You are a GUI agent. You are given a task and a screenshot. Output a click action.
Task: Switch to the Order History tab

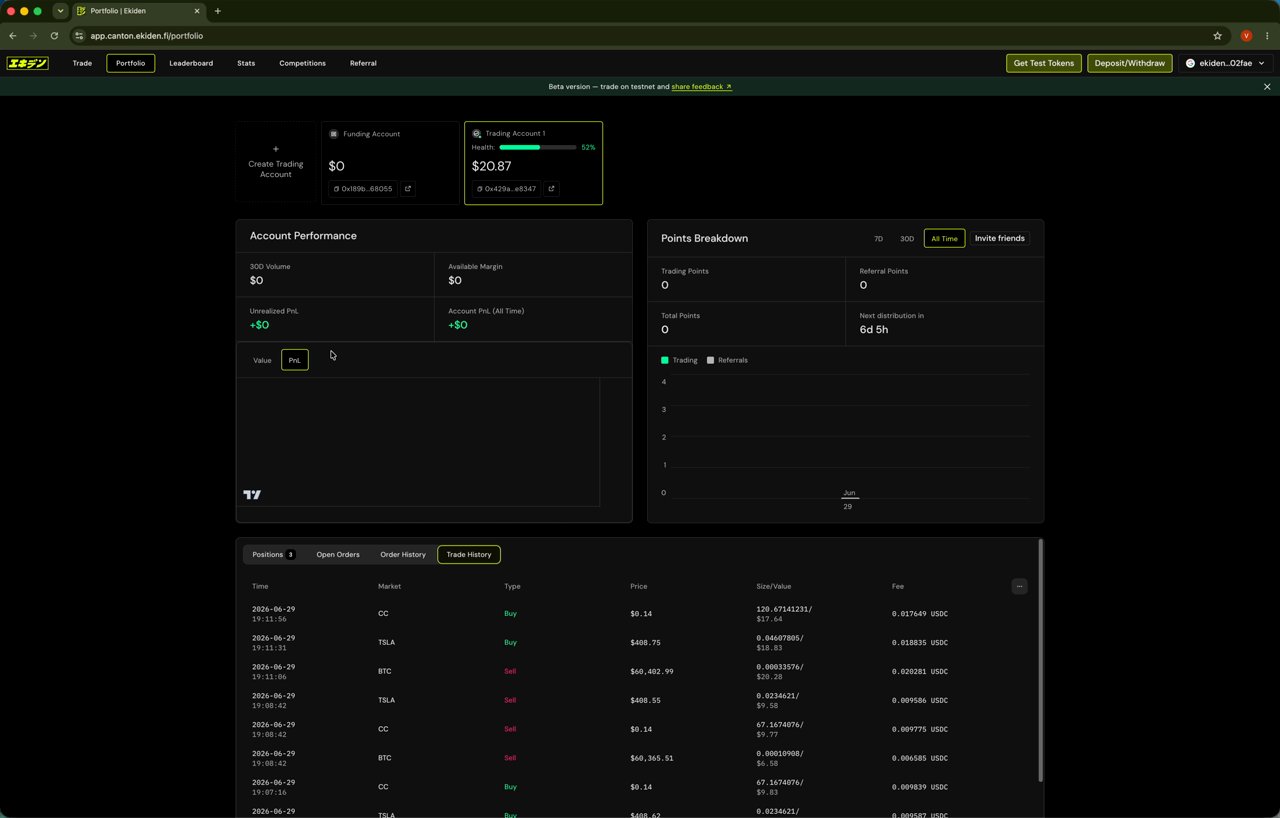[x=403, y=554]
